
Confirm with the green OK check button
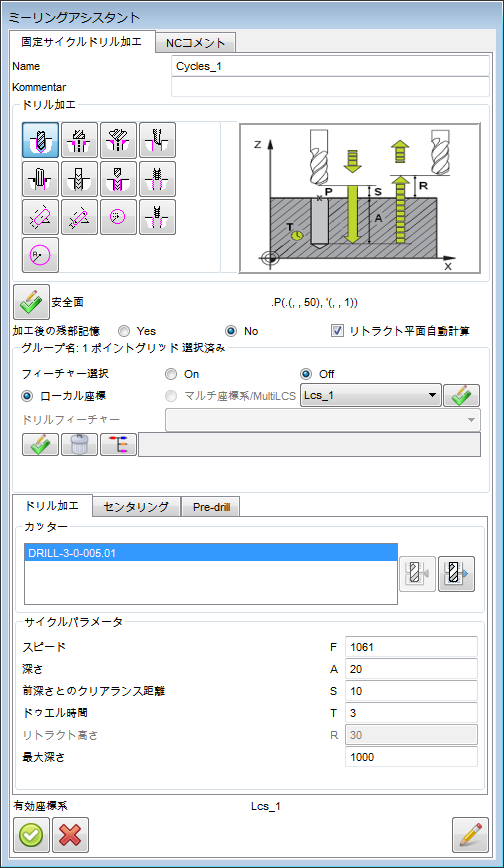point(32,835)
